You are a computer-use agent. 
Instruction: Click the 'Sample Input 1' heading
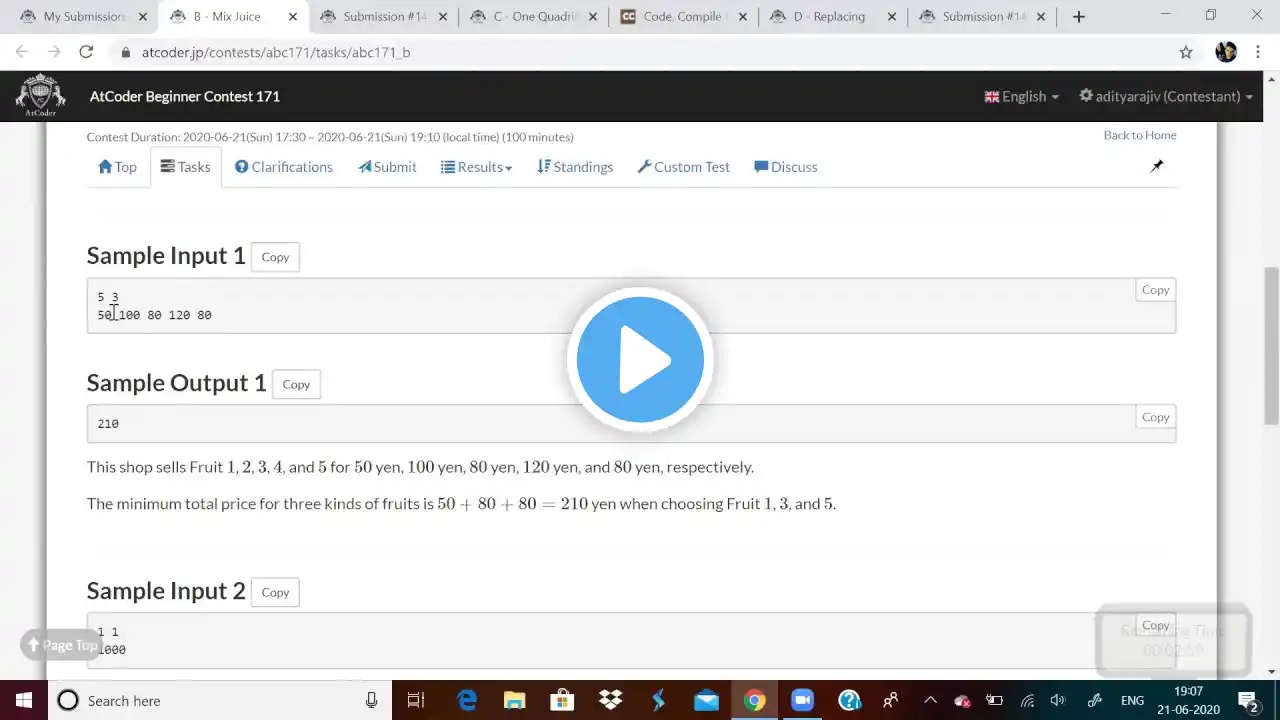(x=166, y=256)
